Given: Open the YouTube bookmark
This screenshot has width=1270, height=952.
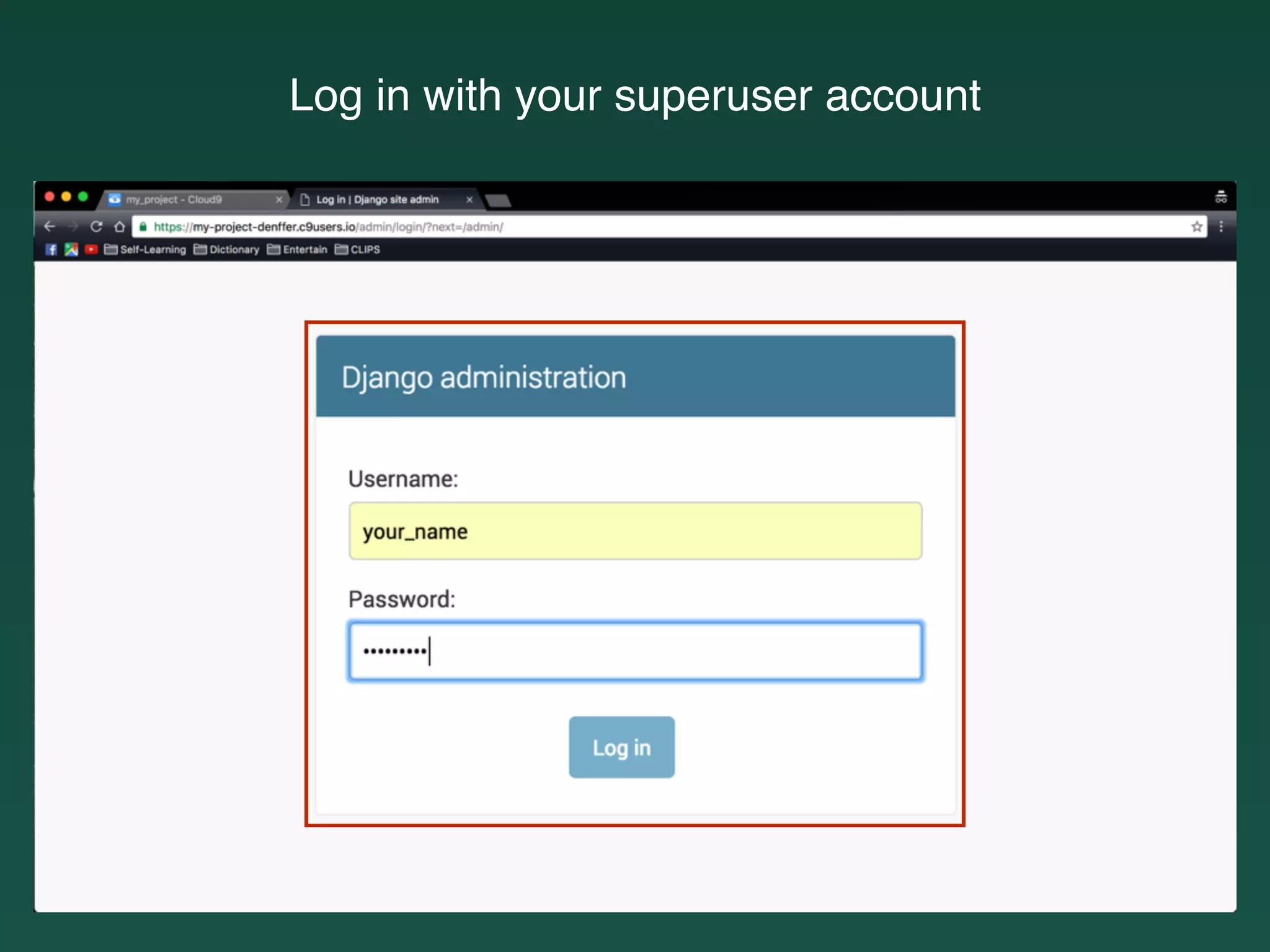Looking at the screenshot, I should coord(91,249).
